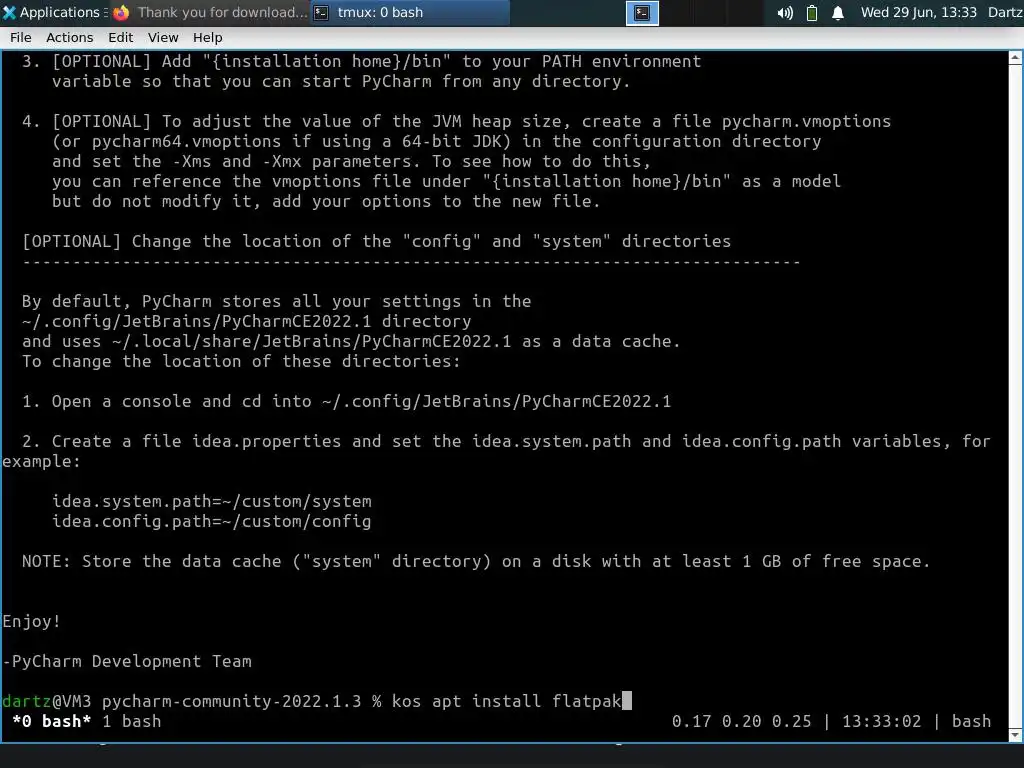
Task: Click the 'bash' label at the tmux status right
Action: click(971, 721)
